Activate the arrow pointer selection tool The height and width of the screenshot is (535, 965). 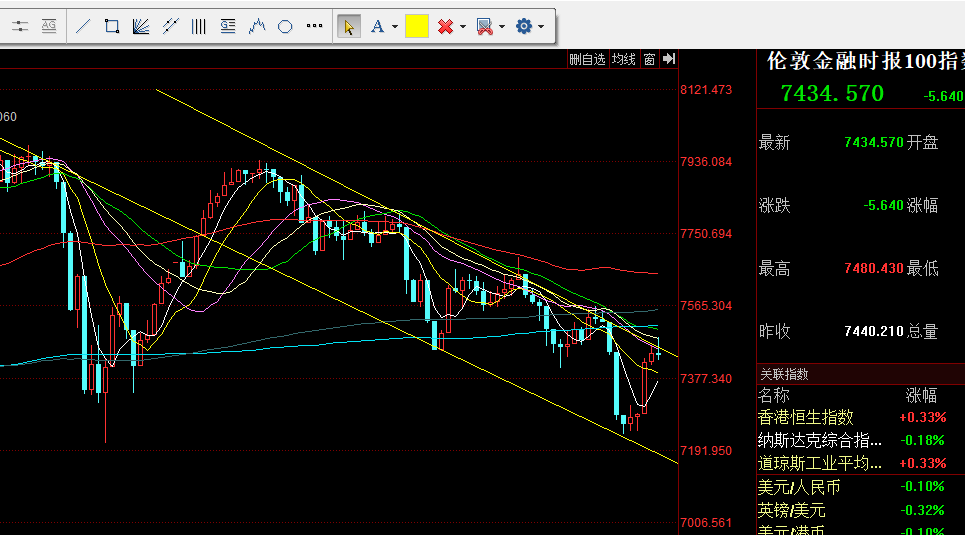(349, 26)
